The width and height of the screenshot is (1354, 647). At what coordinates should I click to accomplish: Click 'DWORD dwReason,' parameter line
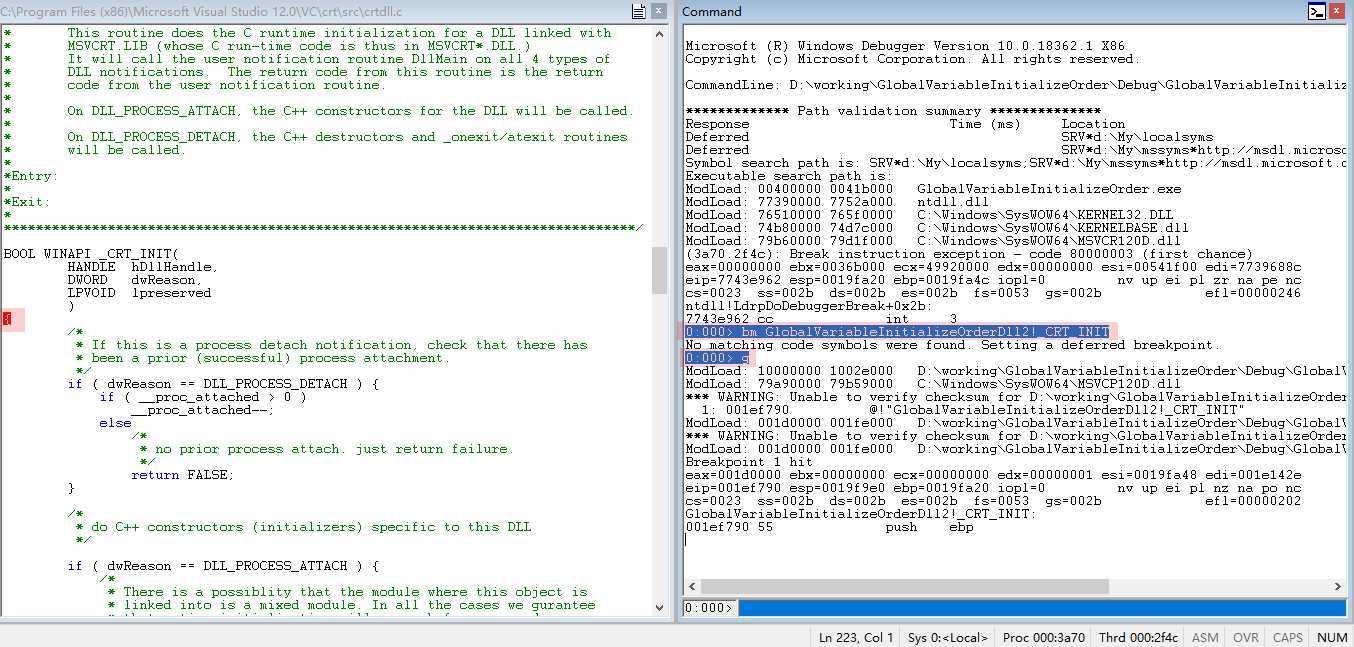coord(134,280)
